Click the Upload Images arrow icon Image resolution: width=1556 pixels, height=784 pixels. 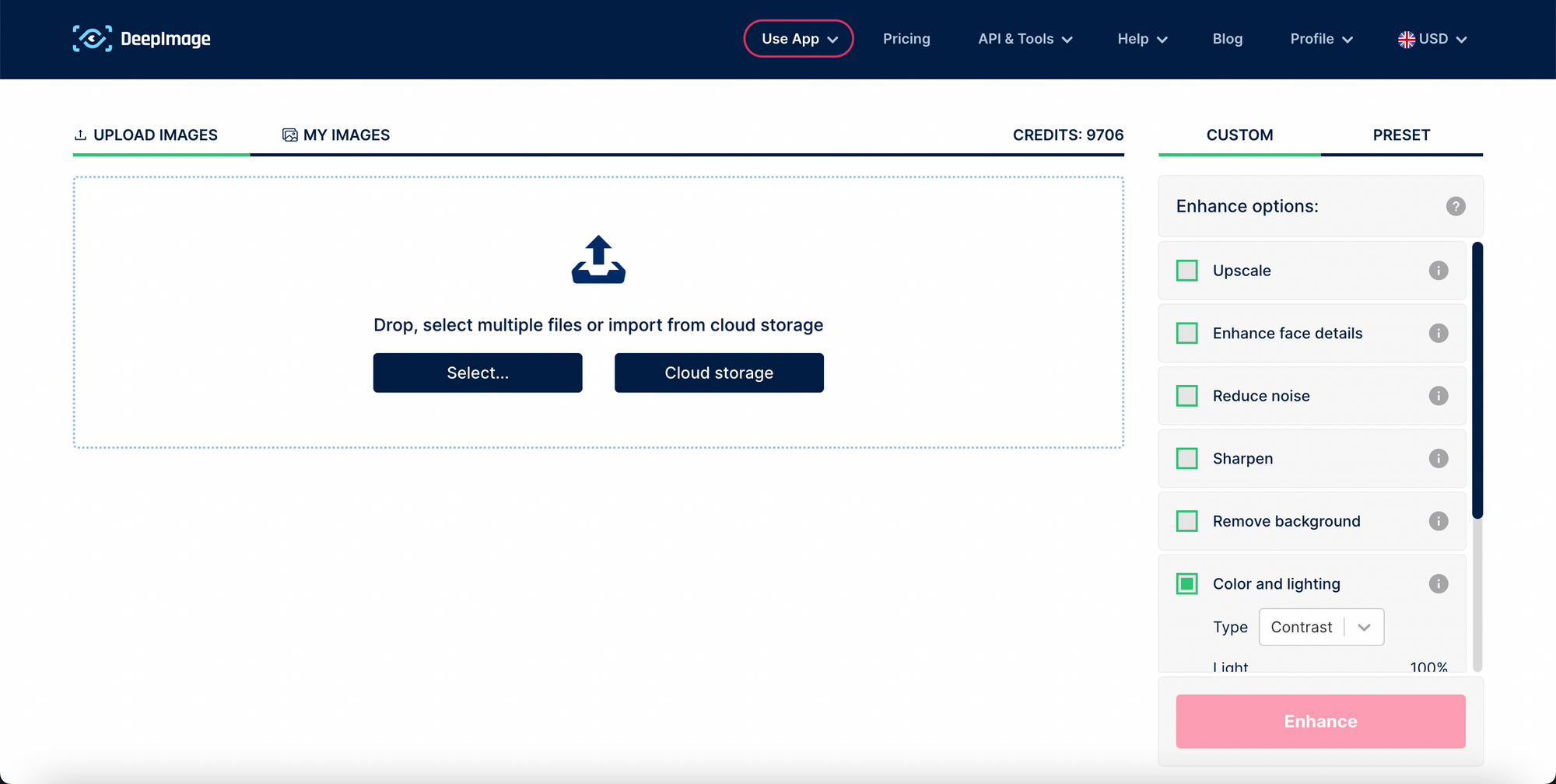point(80,135)
